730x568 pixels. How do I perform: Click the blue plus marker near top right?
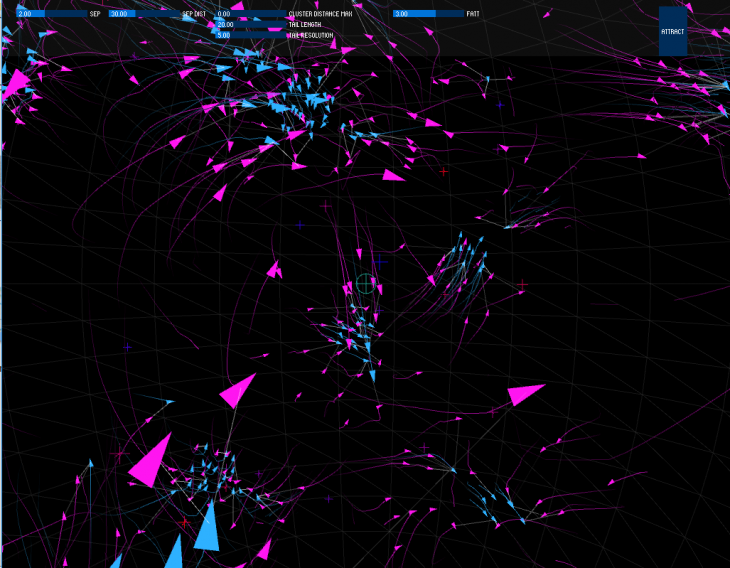(500, 103)
